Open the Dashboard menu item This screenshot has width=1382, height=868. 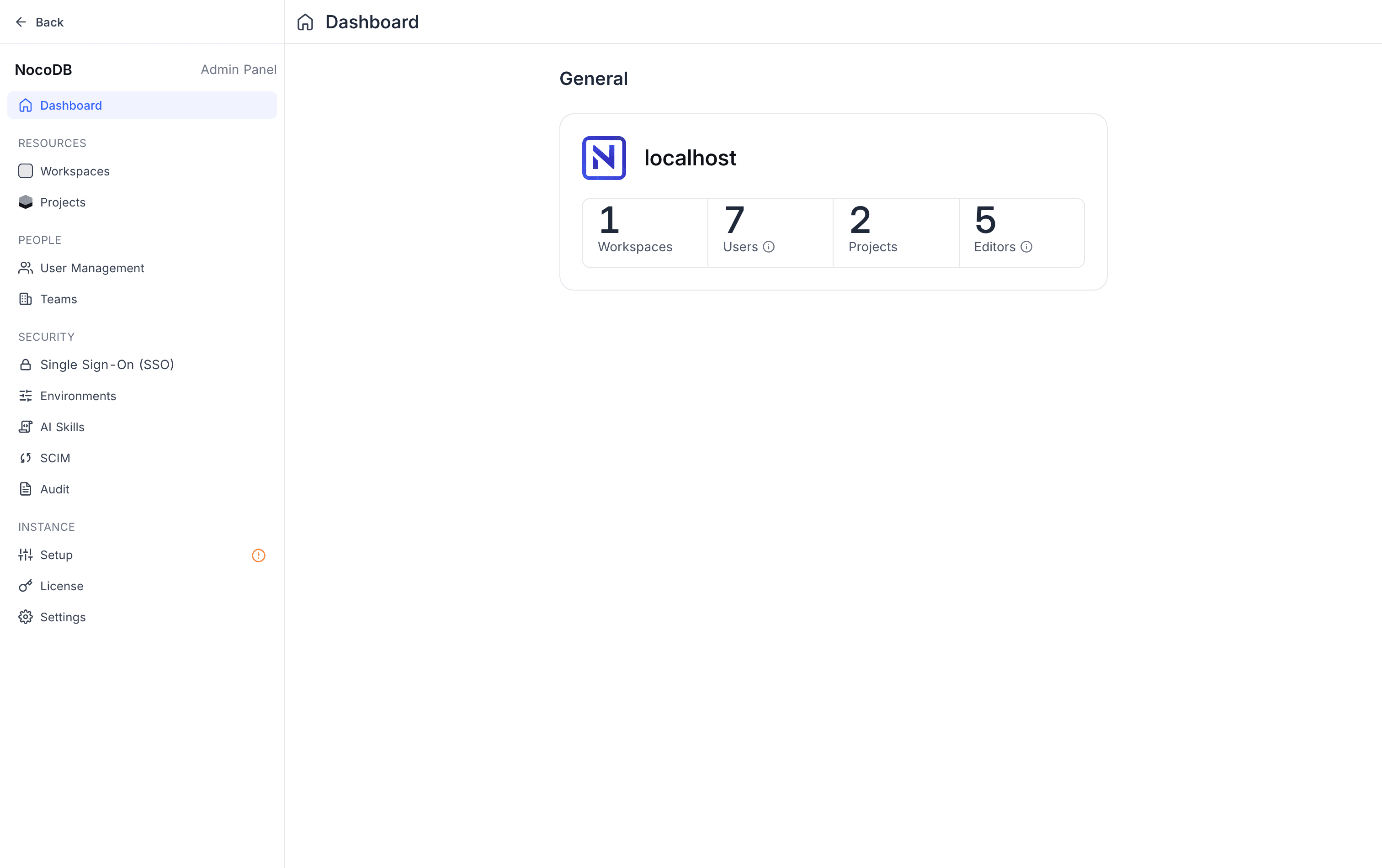142,105
